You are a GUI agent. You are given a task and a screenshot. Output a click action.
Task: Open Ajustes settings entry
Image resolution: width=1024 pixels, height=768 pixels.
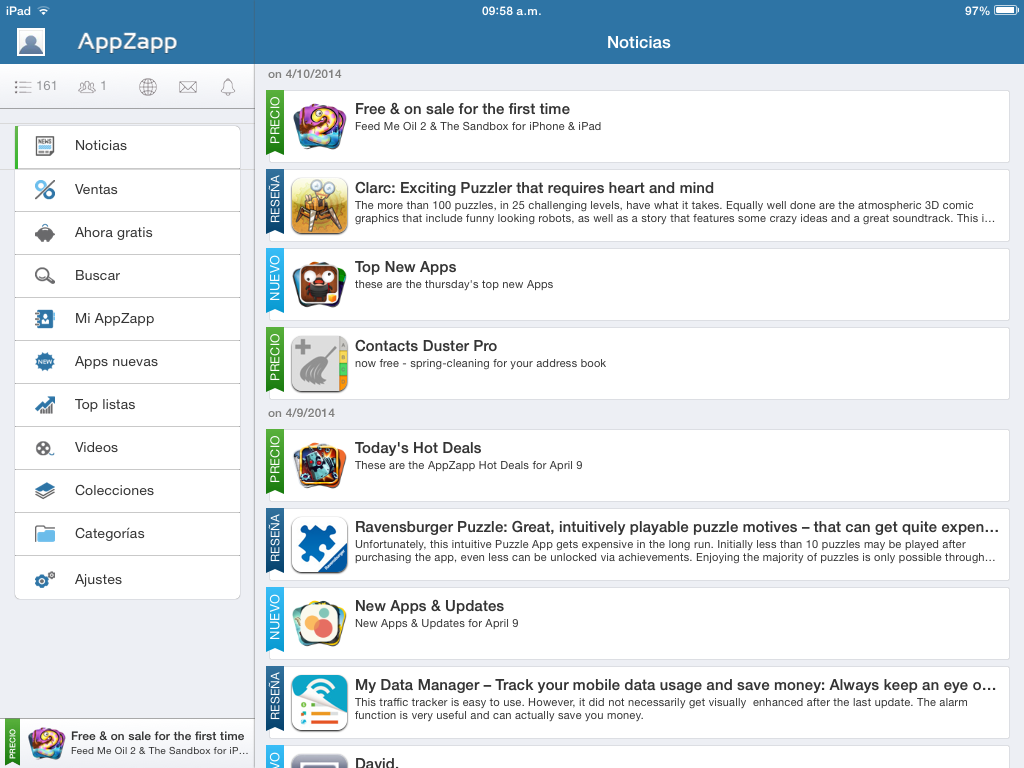point(128,579)
